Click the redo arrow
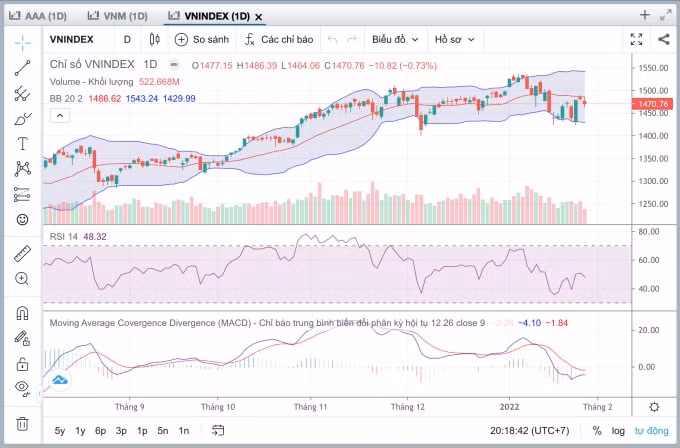The height and width of the screenshot is (448, 680). point(352,39)
